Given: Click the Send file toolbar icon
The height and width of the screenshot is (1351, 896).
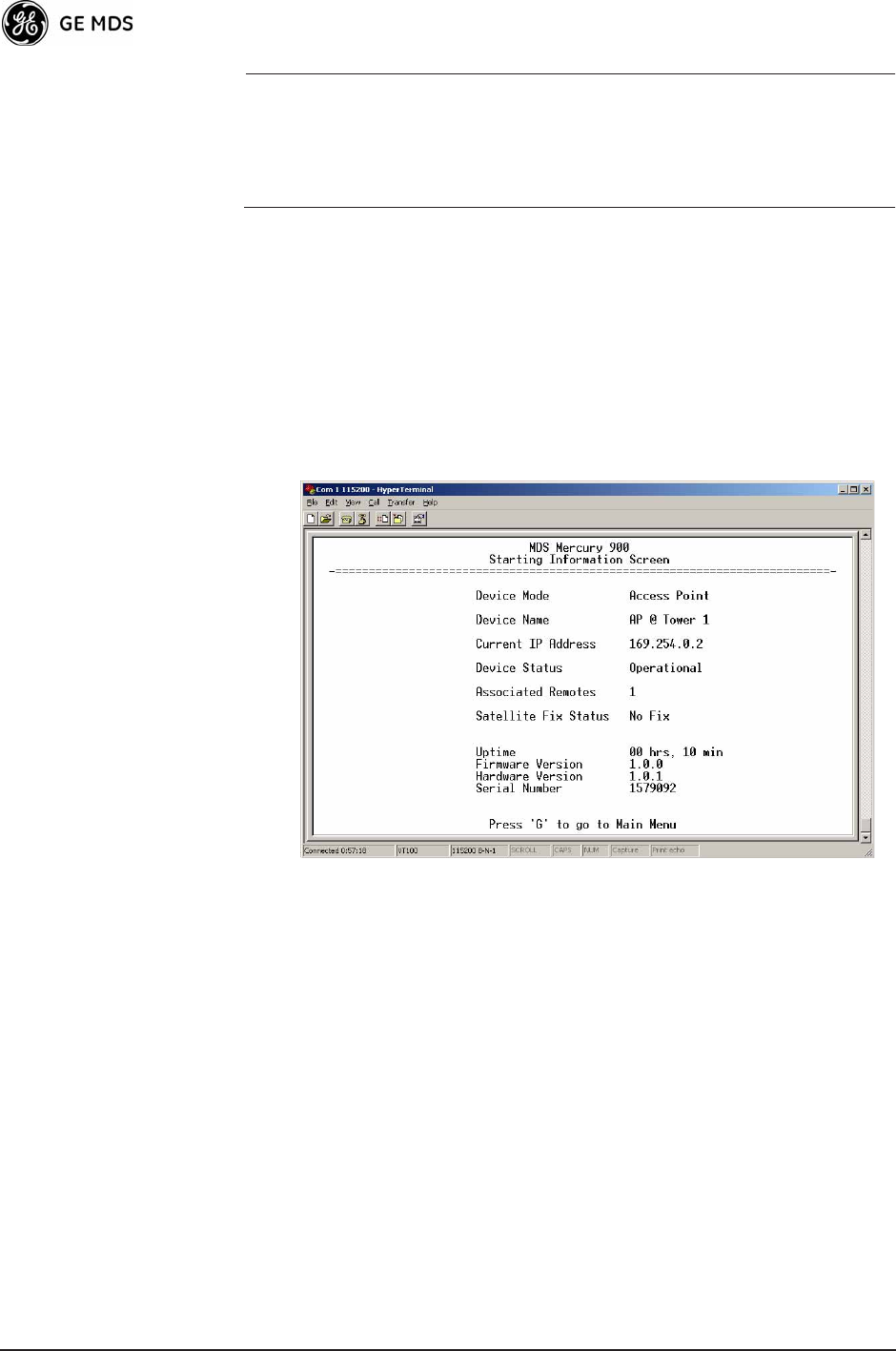Looking at the screenshot, I should coord(383,519).
